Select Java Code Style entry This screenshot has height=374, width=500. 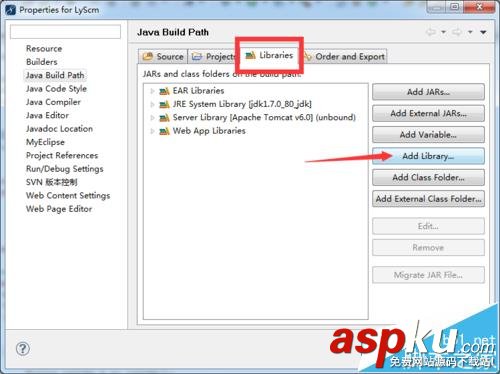[x=56, y=89]
